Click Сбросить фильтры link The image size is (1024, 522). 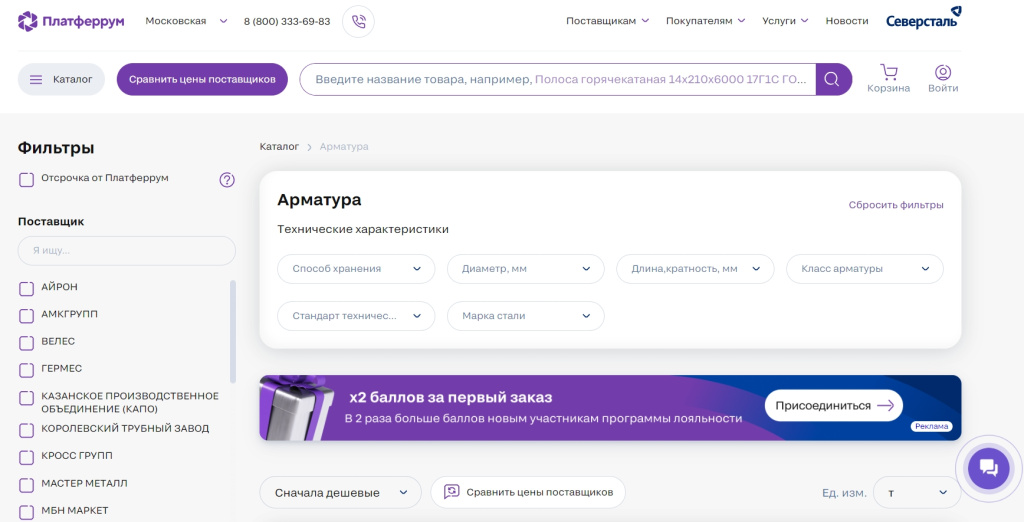tap(895, 205)
